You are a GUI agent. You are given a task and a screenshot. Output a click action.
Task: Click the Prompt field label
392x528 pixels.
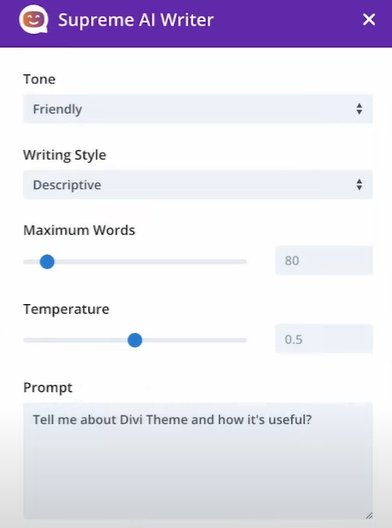48,388
